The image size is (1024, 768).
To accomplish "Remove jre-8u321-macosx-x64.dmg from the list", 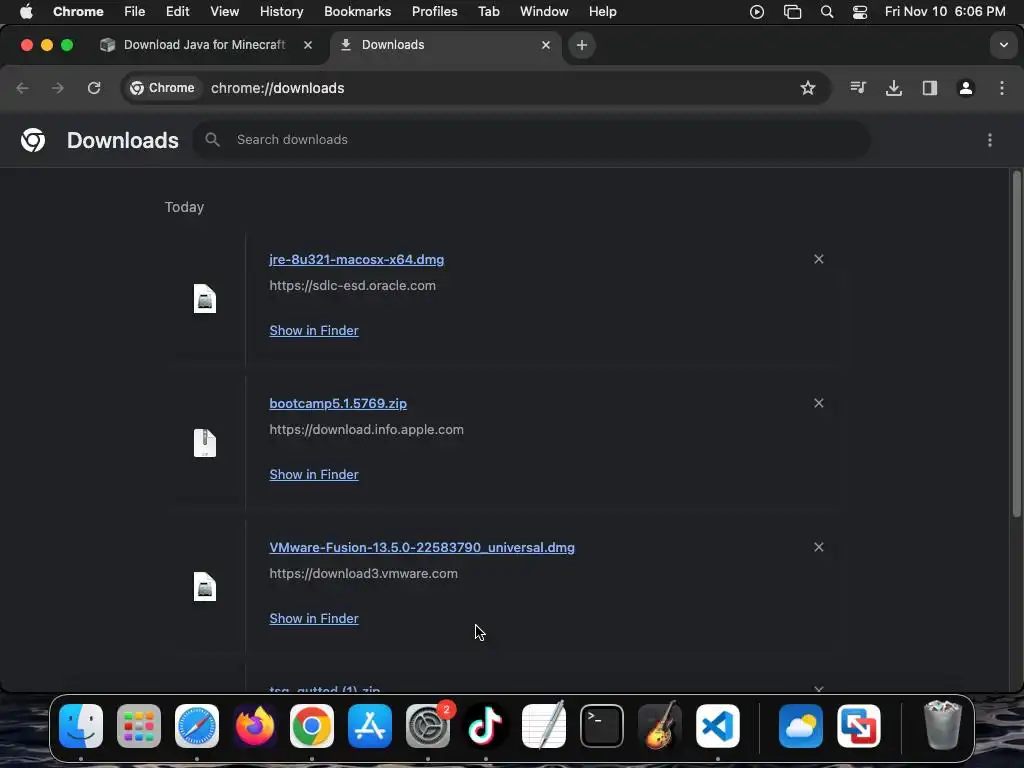I will pyautogui.click(x=819, y=259).
